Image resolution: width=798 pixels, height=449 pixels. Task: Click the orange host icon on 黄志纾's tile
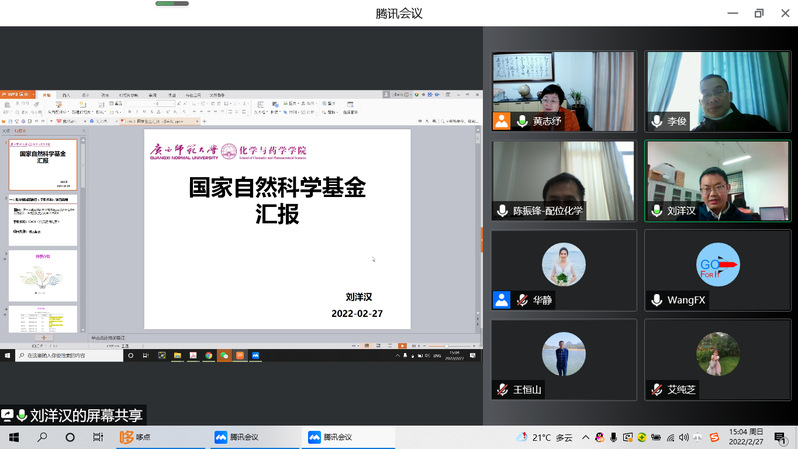coord(502,121)
